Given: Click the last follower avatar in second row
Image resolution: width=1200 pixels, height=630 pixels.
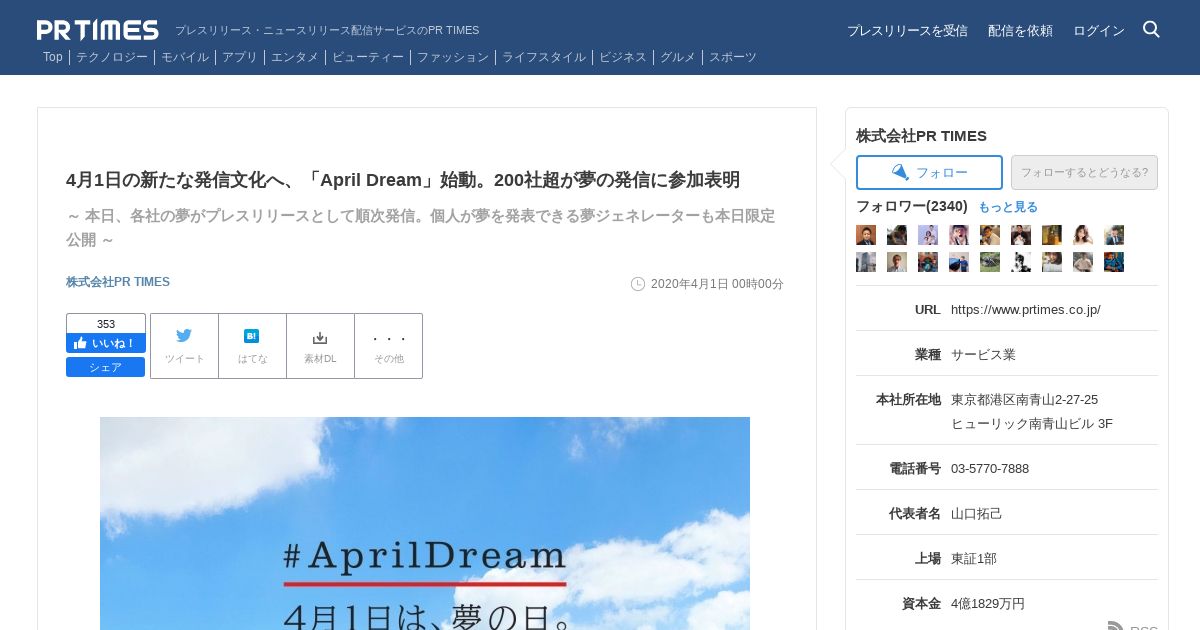Looking at the screenshot, I should (1114, 262).
